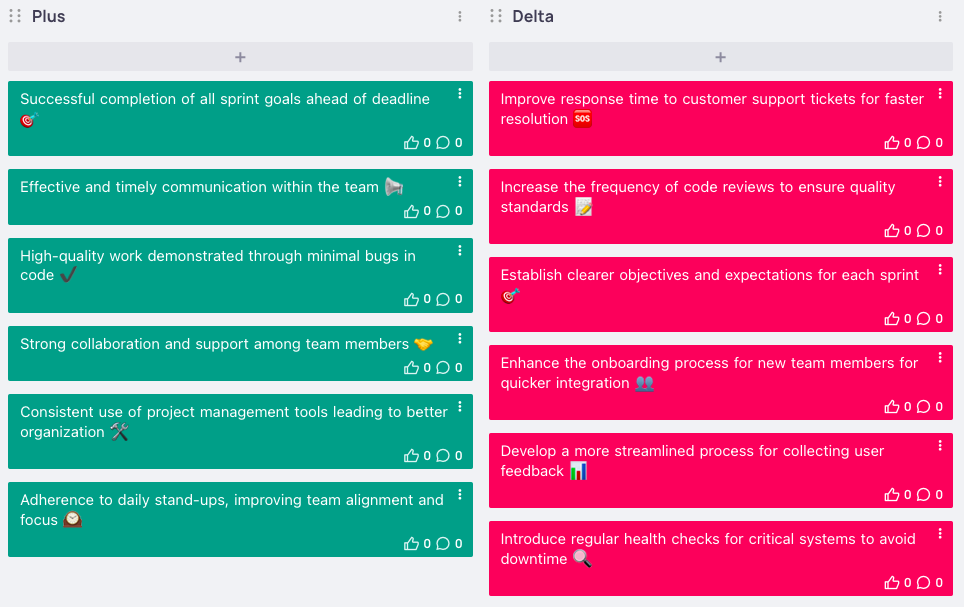Image resolution: width=964 pixels, height=607 pixels.
Task: Open the Plus column options menu
Action: coord(459,16)
